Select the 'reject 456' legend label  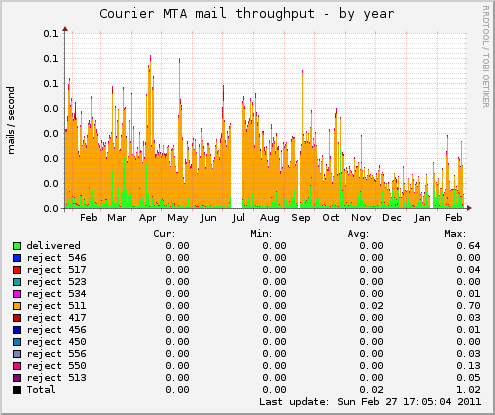coord(56,330)
